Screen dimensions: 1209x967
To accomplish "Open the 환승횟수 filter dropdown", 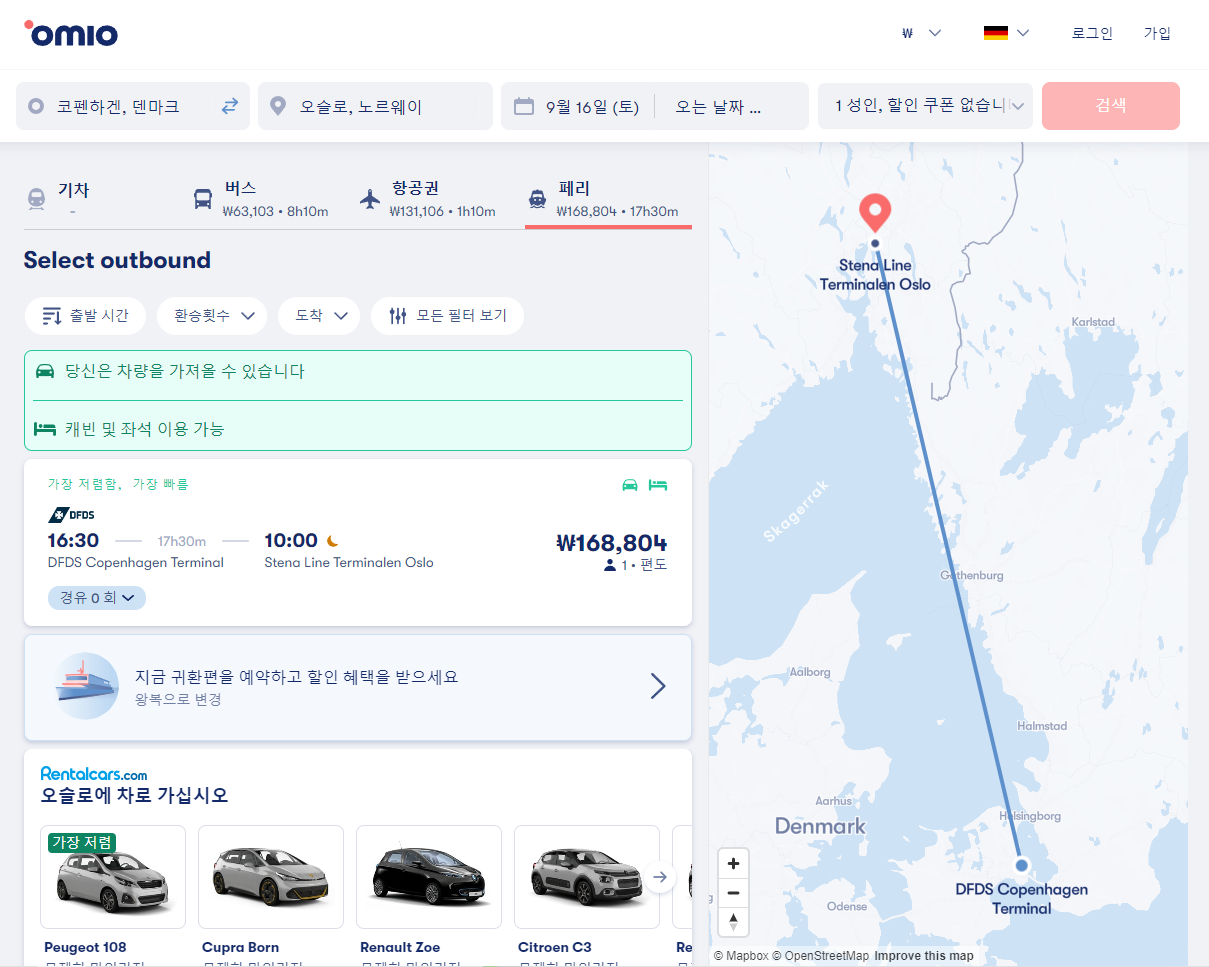I will pyautogui.click(x=212, y=316).
